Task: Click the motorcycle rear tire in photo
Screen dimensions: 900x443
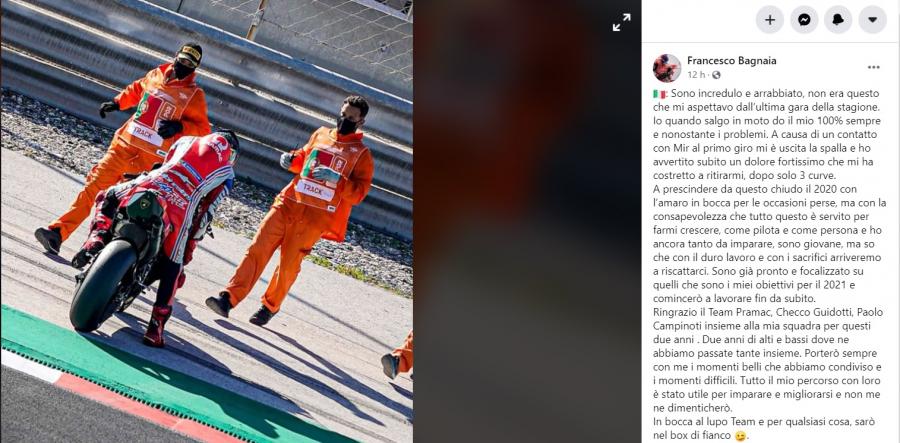Action: pyautogui.click(x=102, y=285)
